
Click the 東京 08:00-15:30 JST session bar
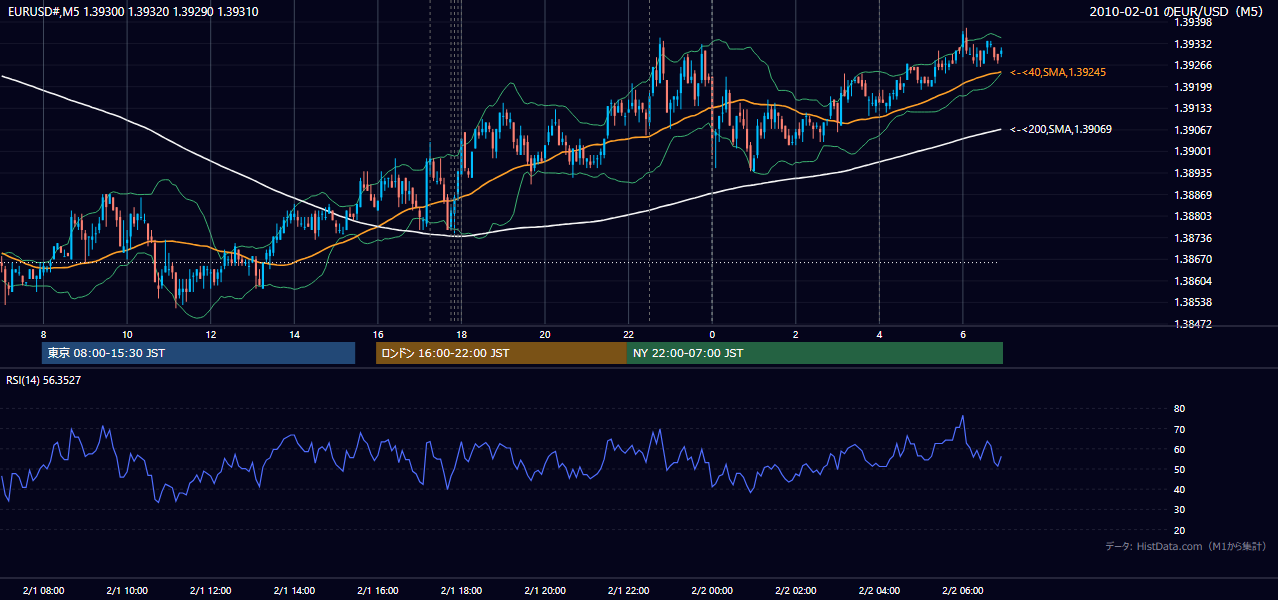coord(198,353)
